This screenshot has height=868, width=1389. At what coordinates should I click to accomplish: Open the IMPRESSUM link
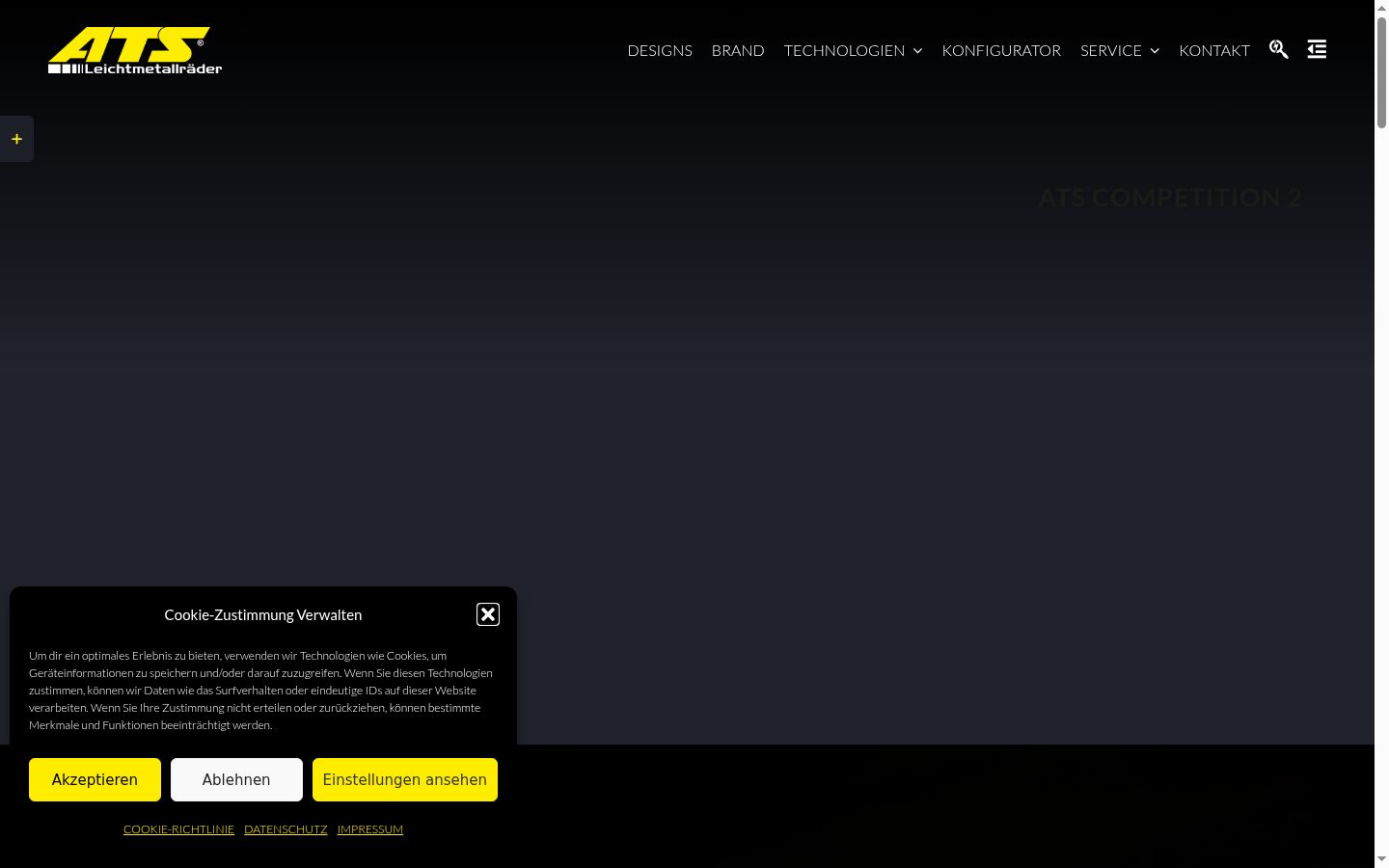370,829
